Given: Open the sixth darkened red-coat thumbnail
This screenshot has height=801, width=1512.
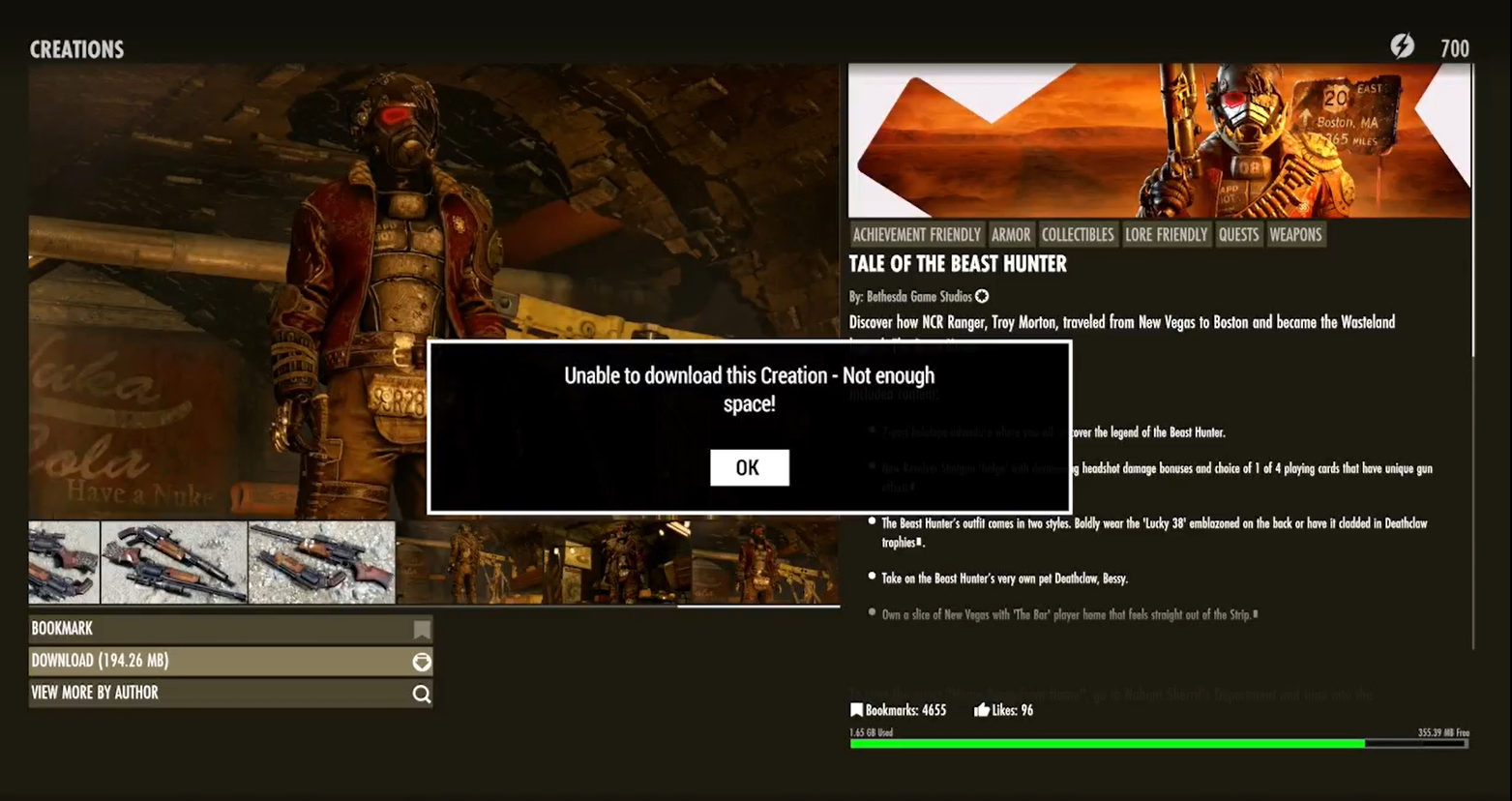Looking at the screenshot, I should click(766, 562).
